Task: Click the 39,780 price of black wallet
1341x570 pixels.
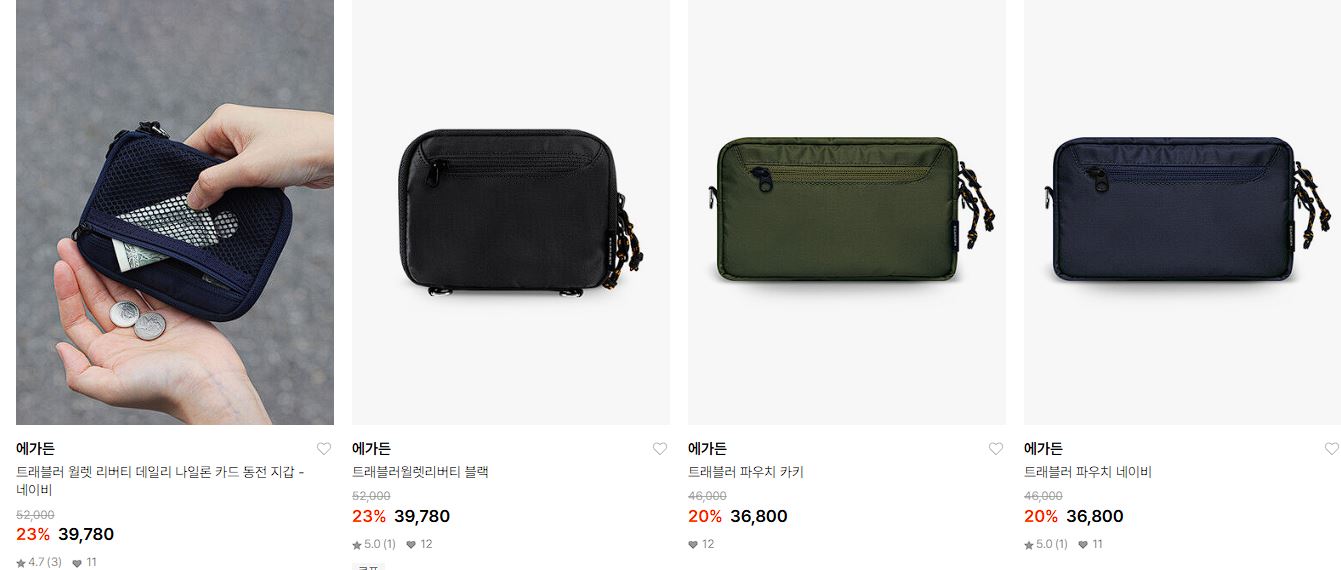Action: [422, 516]
